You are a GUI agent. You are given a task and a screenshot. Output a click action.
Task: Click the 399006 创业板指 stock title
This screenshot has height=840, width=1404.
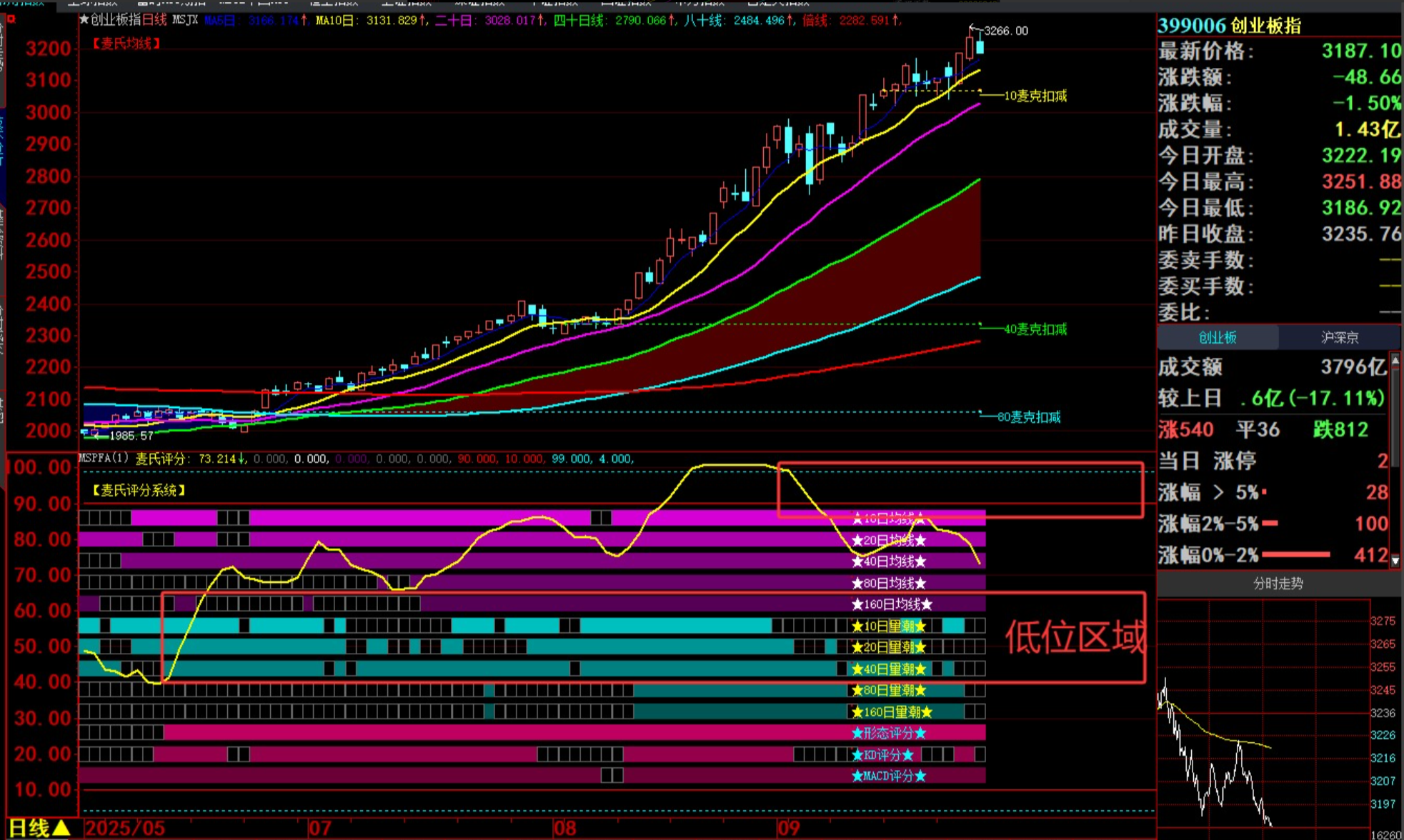pyautogui.click(x=1229, y=26)
